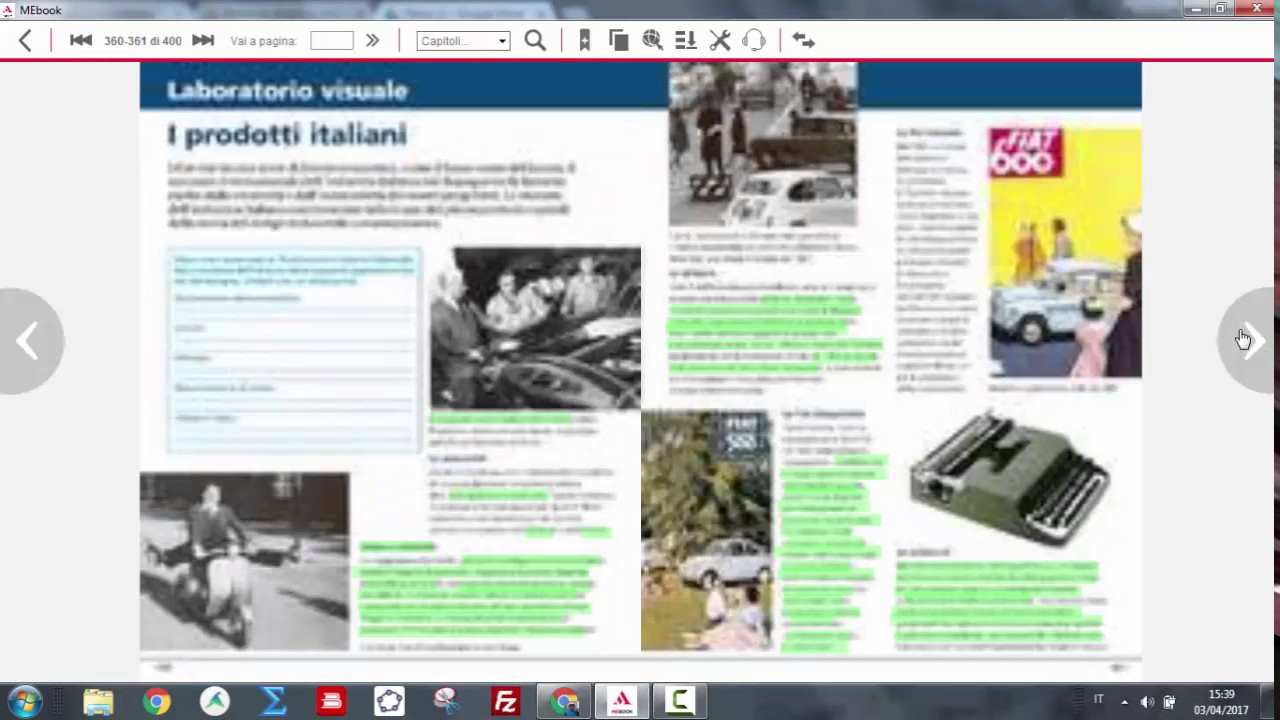The width and height of the screenshot is (1280, 720).
Task: Click the 'Laboratorio visuale' header title
Action: tap(287, 91)
